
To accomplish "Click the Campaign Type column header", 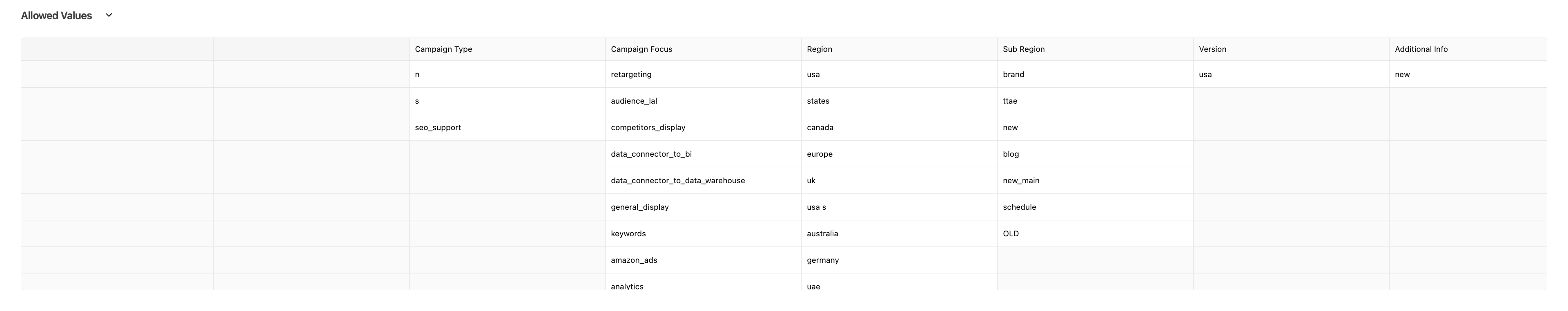I will [443, 49].
